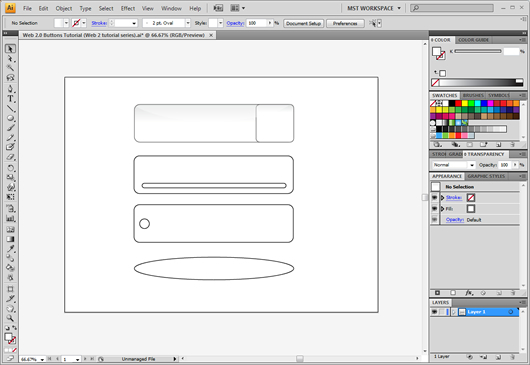The width and height of the screenshot is (530, 365).
Task: Select the Line Segment tool
Action: pos(10,108)
